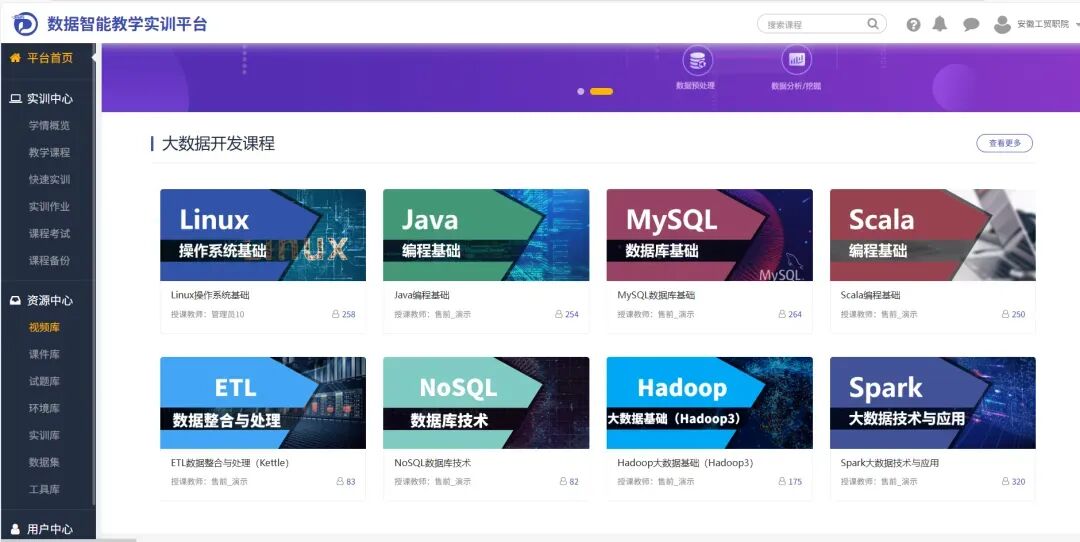The width and height of the screenshot is (1080, 542).
Task: Open 学情概览 in the sidebar
Action: (49, 125)
